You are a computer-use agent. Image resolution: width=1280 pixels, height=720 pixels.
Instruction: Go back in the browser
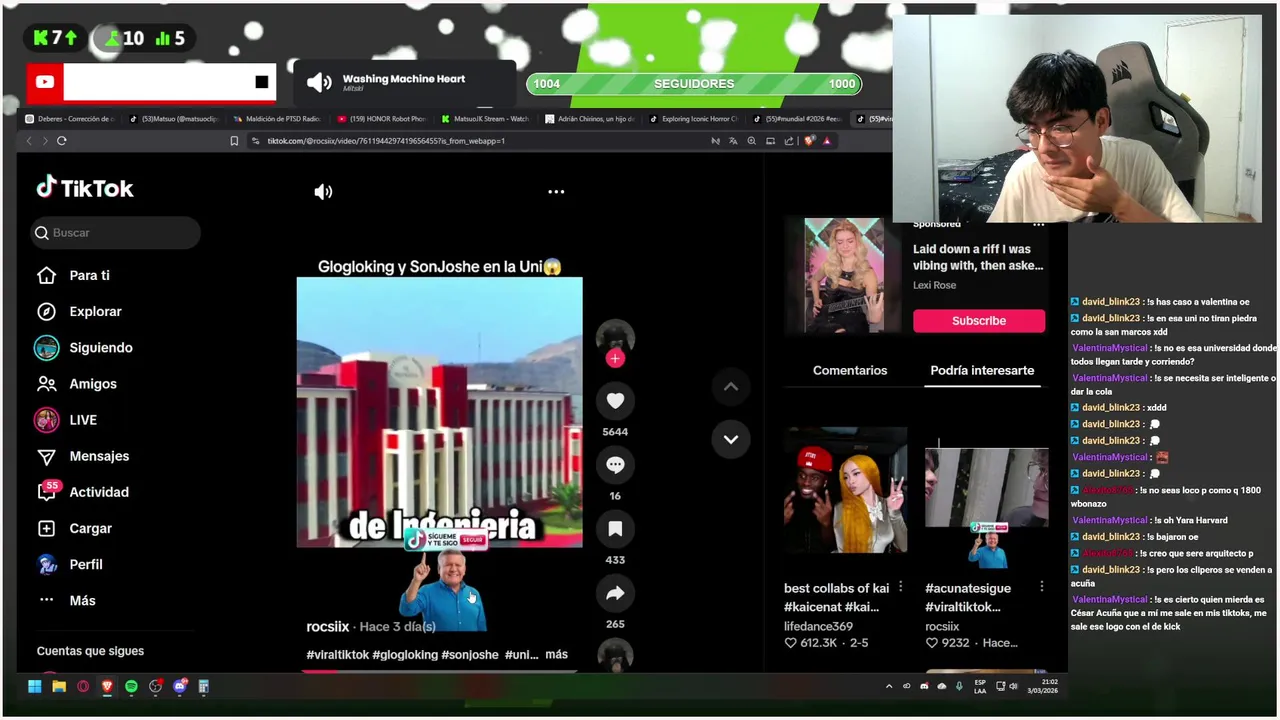(x=29, y=141)
